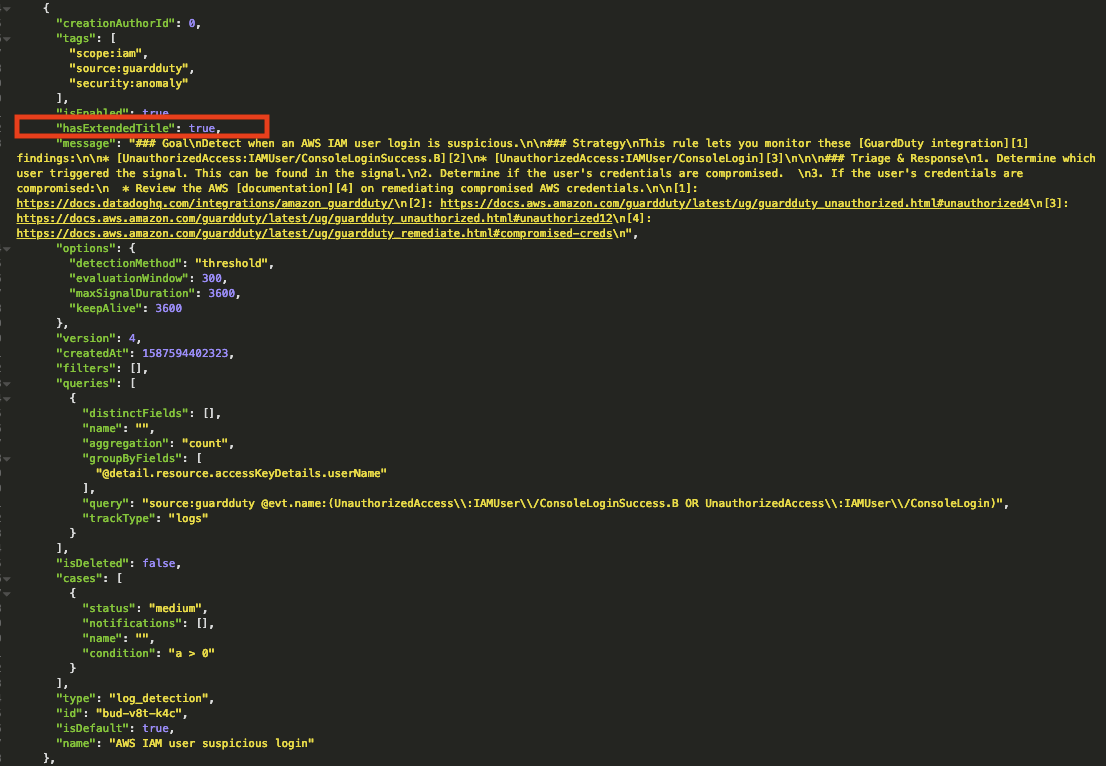Click the evaluationWindow value 300
1106x766 pixels.
pyautogui.click(x=212, y=279)
